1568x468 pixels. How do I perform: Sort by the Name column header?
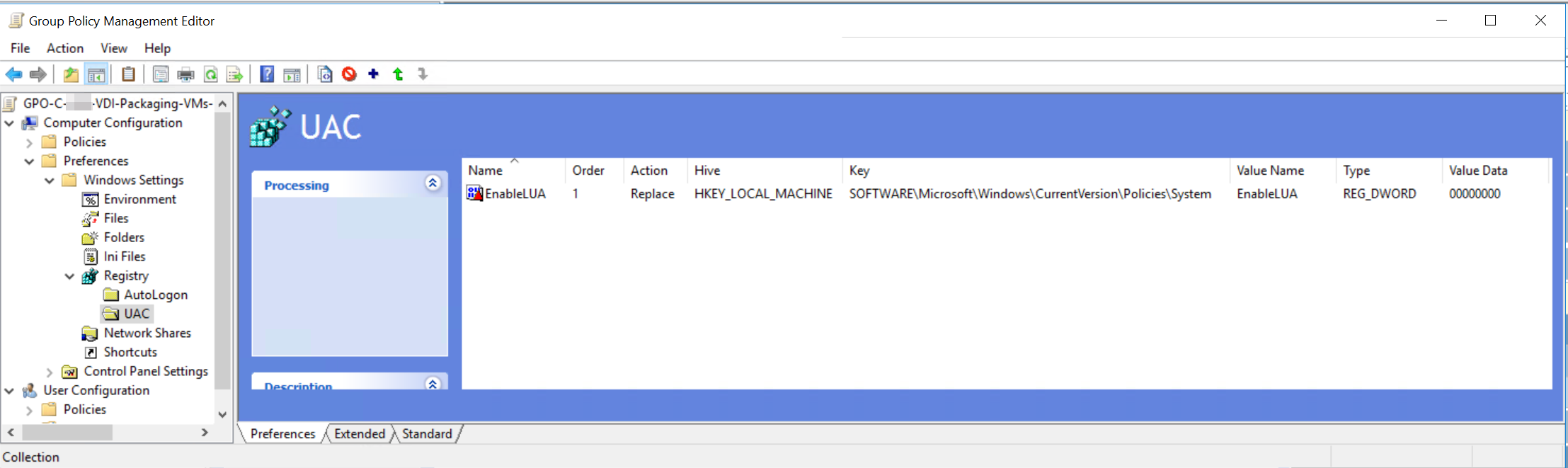513,171
